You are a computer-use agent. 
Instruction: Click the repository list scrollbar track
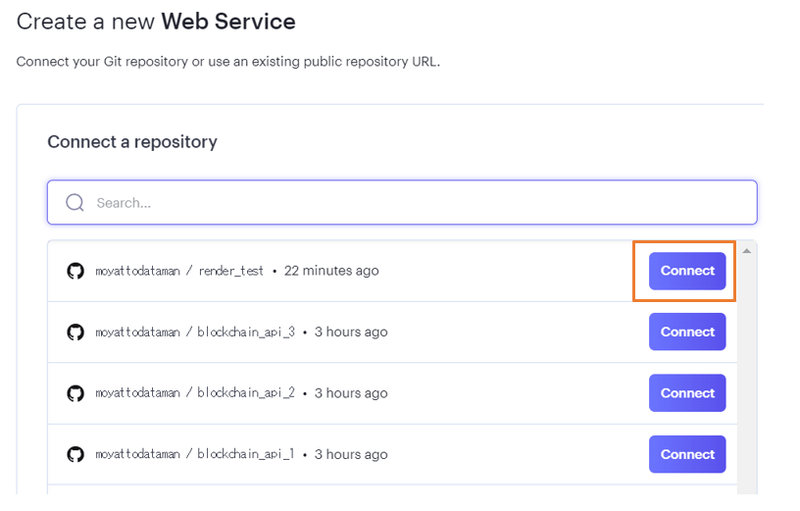coord(746,380)
